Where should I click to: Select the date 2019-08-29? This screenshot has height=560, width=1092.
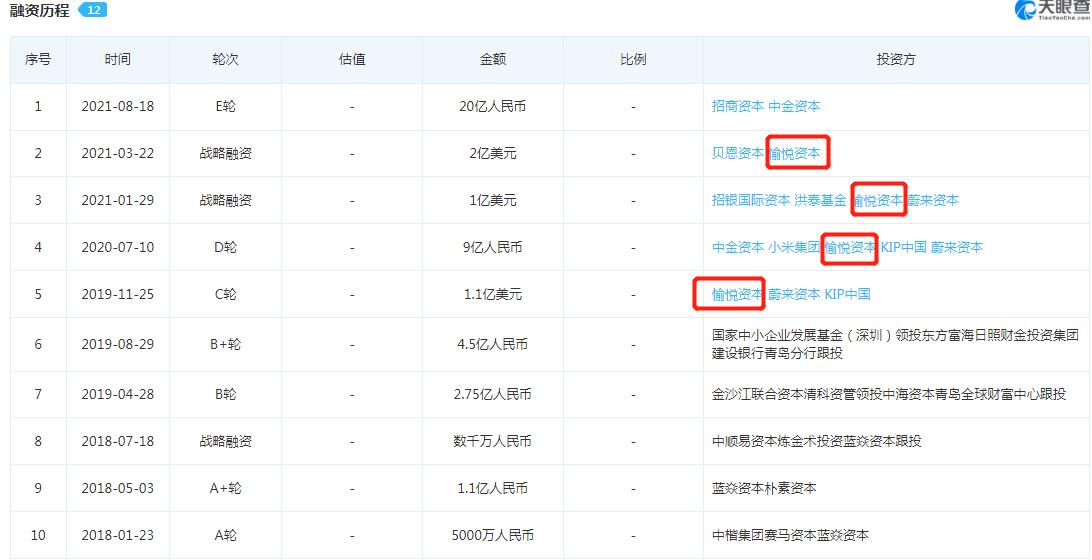pos(118,344)
